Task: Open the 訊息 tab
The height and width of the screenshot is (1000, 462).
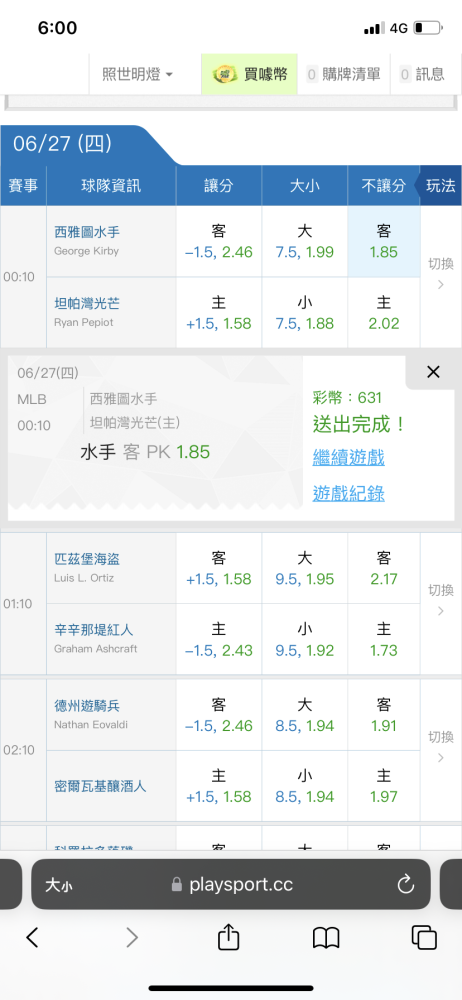Action: click(422, 75)
